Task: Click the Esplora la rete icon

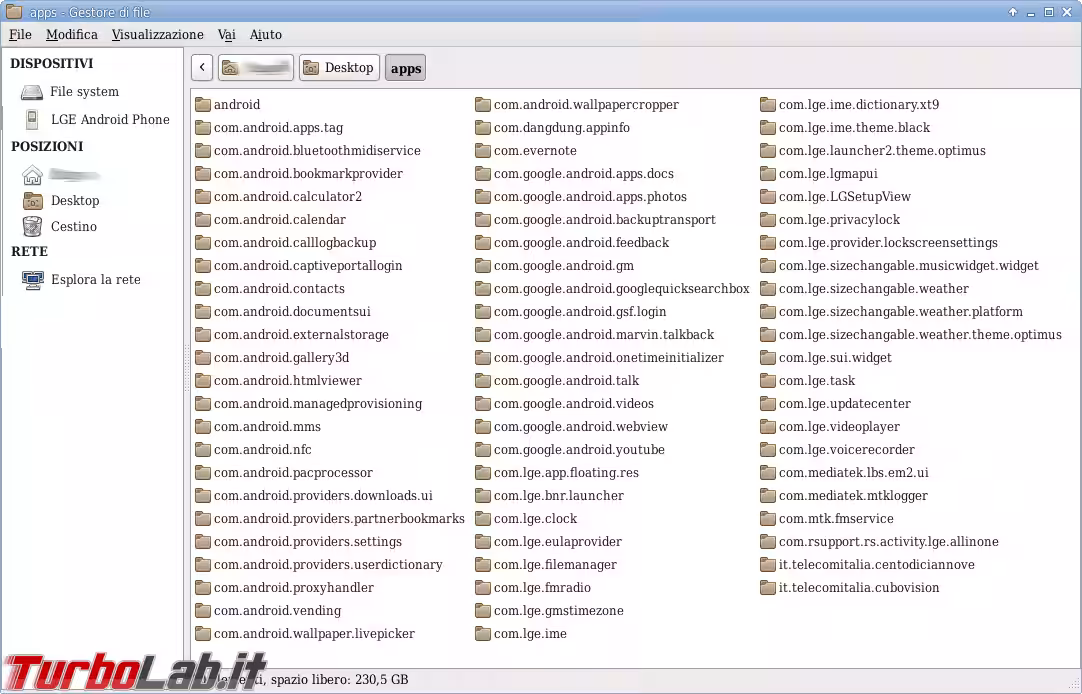Action: [32, 280]
